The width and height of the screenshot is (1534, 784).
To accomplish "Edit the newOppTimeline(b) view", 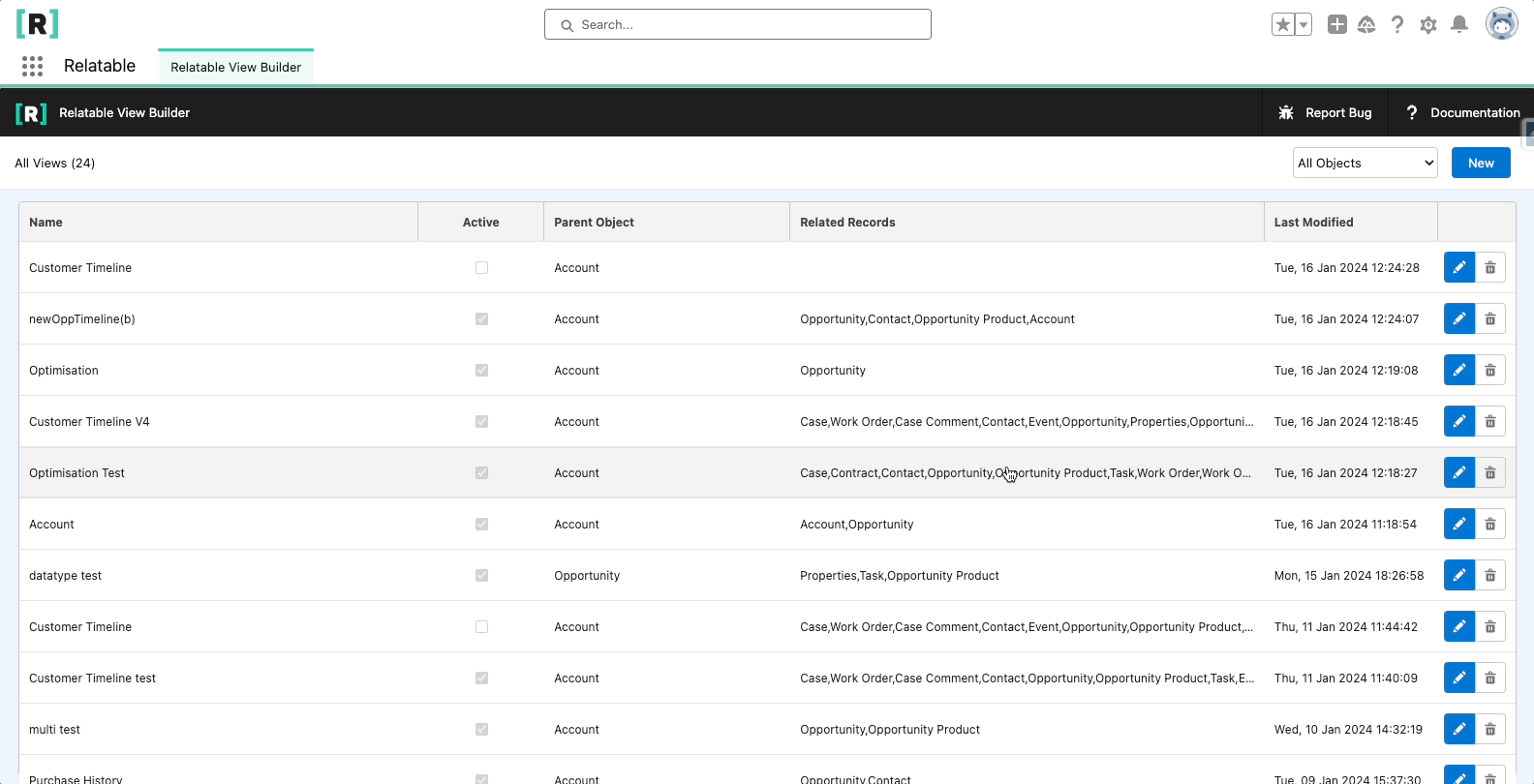I will pyautogui.click(x=1459, y=318).
